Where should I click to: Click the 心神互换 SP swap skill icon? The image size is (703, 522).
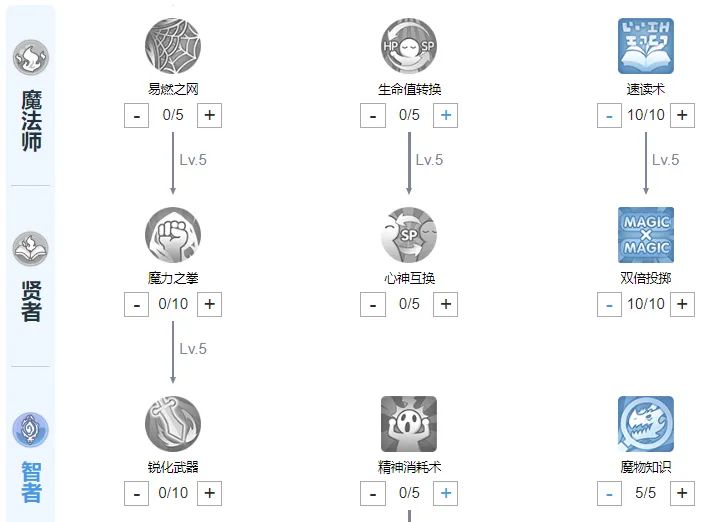(409, 235)
